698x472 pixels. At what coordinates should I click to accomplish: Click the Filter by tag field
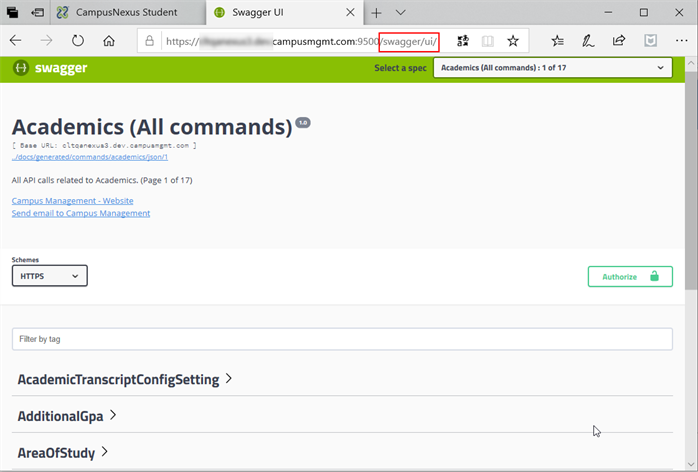(342, 339)
